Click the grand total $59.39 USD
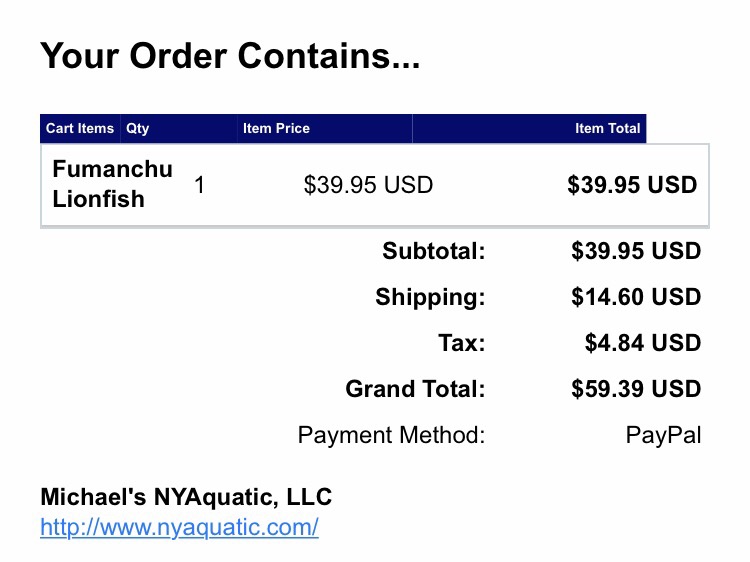 [x=636, y=388]
